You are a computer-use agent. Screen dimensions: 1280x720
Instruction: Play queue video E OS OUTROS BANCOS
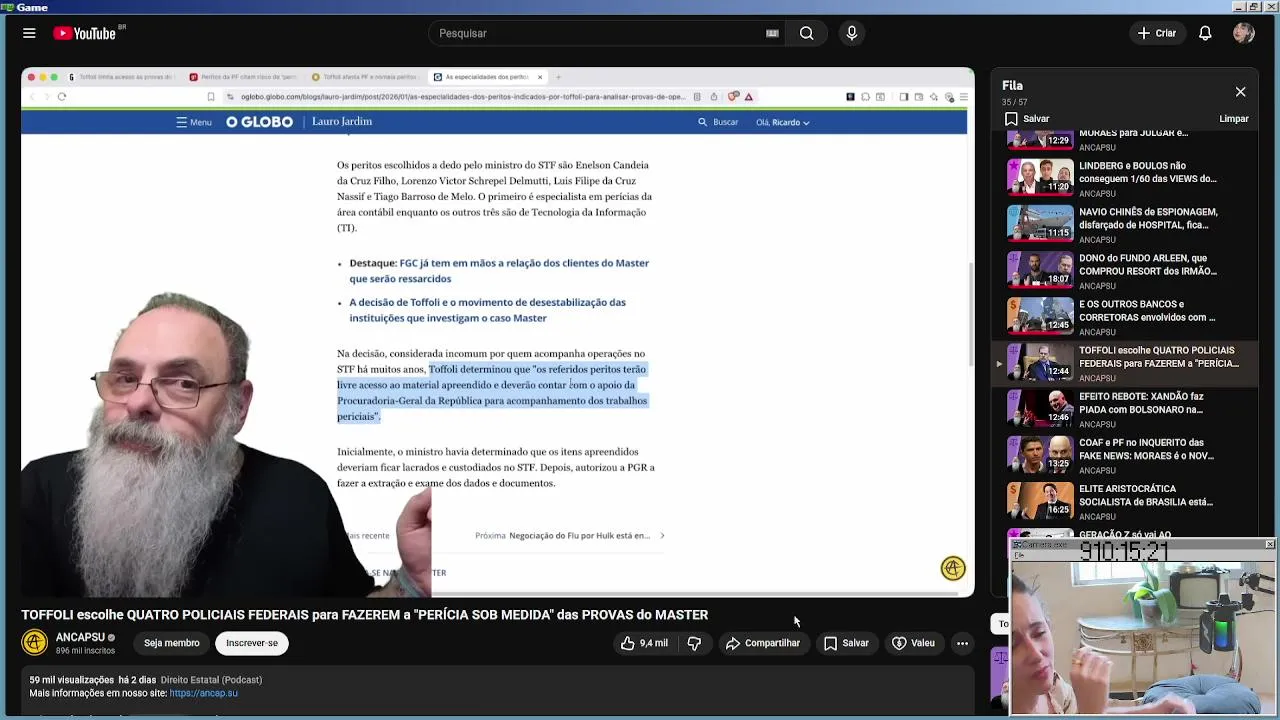tap(1124, 317)
